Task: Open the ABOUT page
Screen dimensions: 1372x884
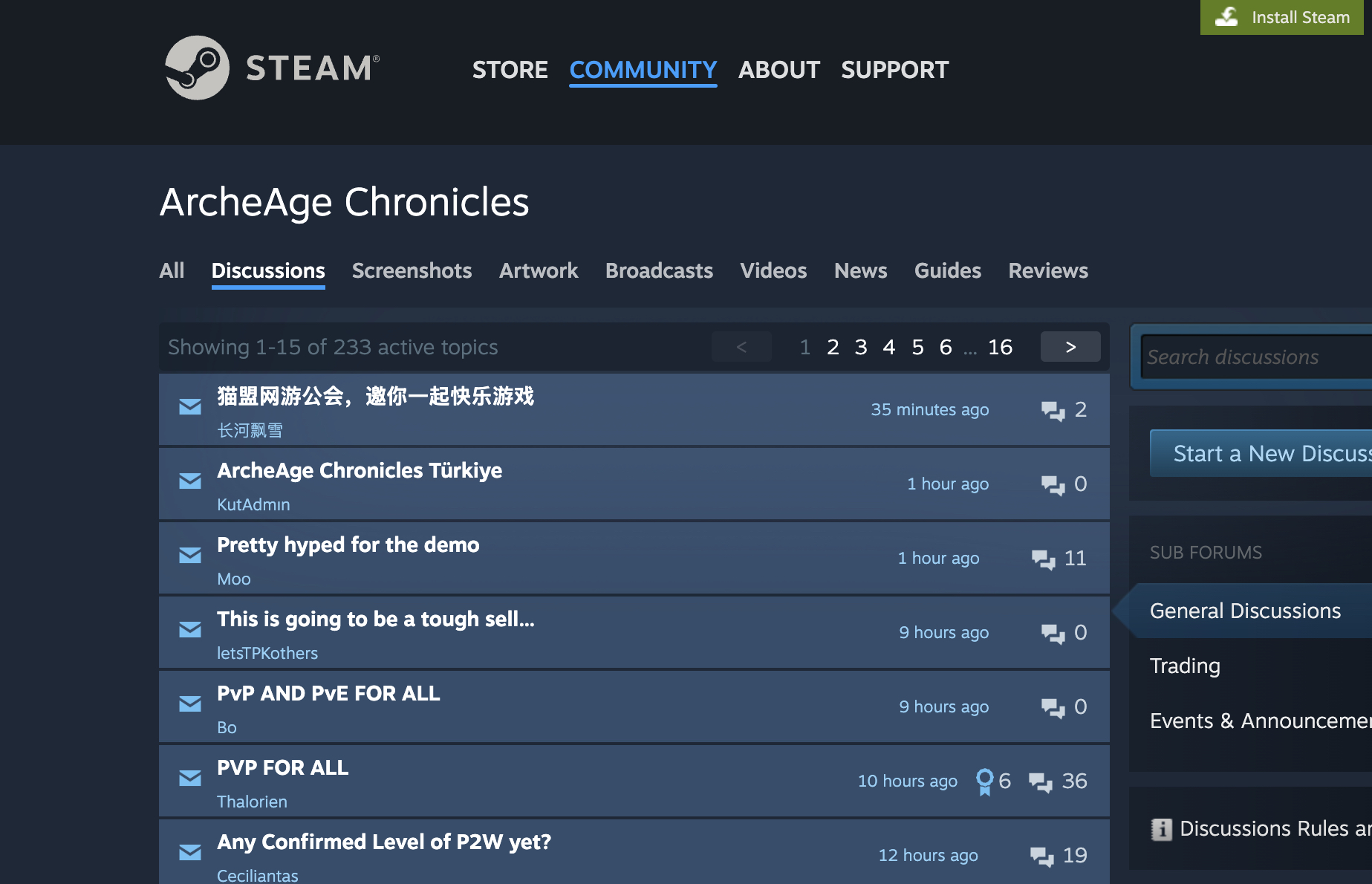Action: [x=779, y=70]
